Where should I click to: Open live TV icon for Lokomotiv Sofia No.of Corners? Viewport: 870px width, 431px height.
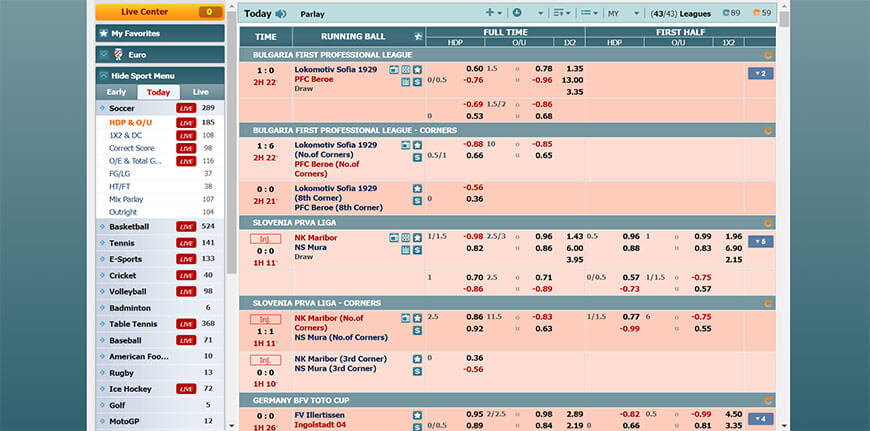tap(406, 145)
